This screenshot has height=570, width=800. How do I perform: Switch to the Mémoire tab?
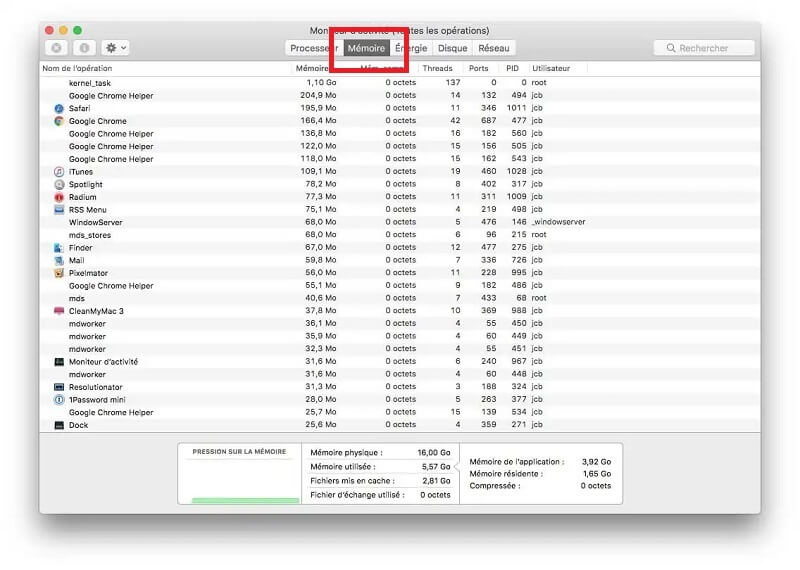[366, 48]
